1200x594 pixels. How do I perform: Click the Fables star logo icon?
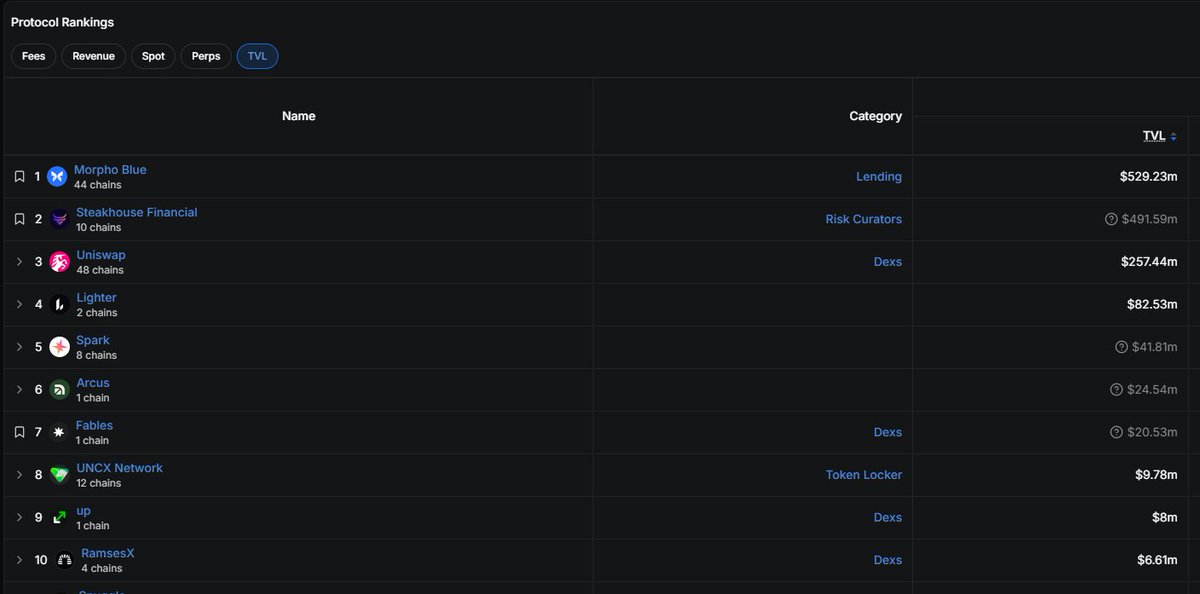[59, 432]
